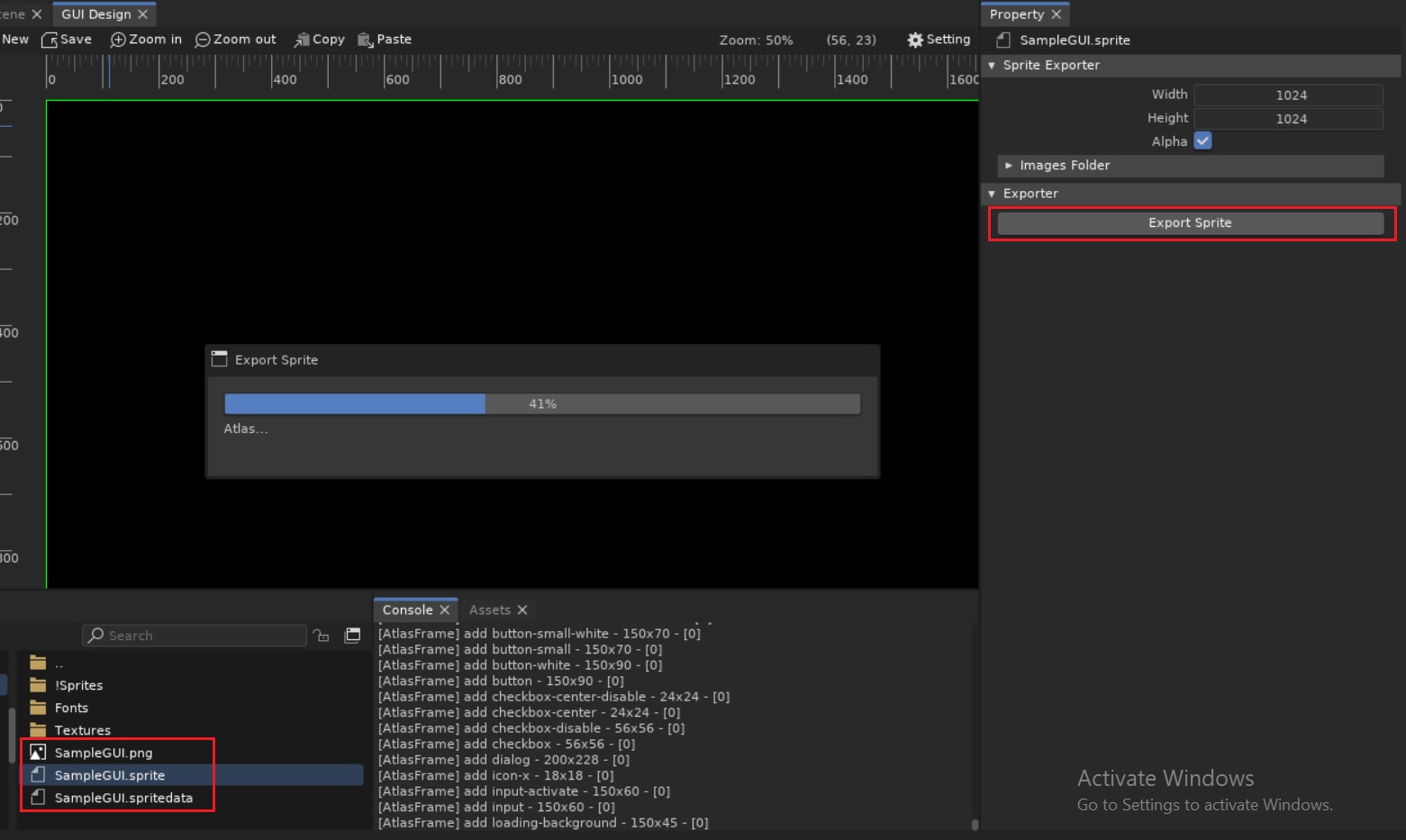Click the Width value field
Viewport: 1406px width, 840px height.
(1289, 95)
